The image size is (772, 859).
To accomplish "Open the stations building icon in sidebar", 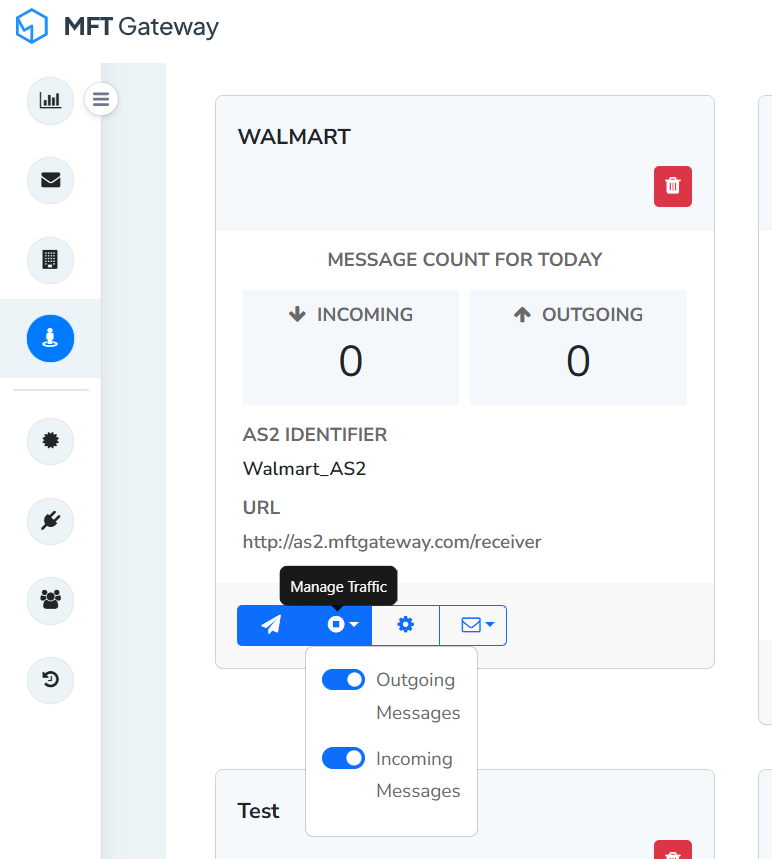I will [50, 260].
